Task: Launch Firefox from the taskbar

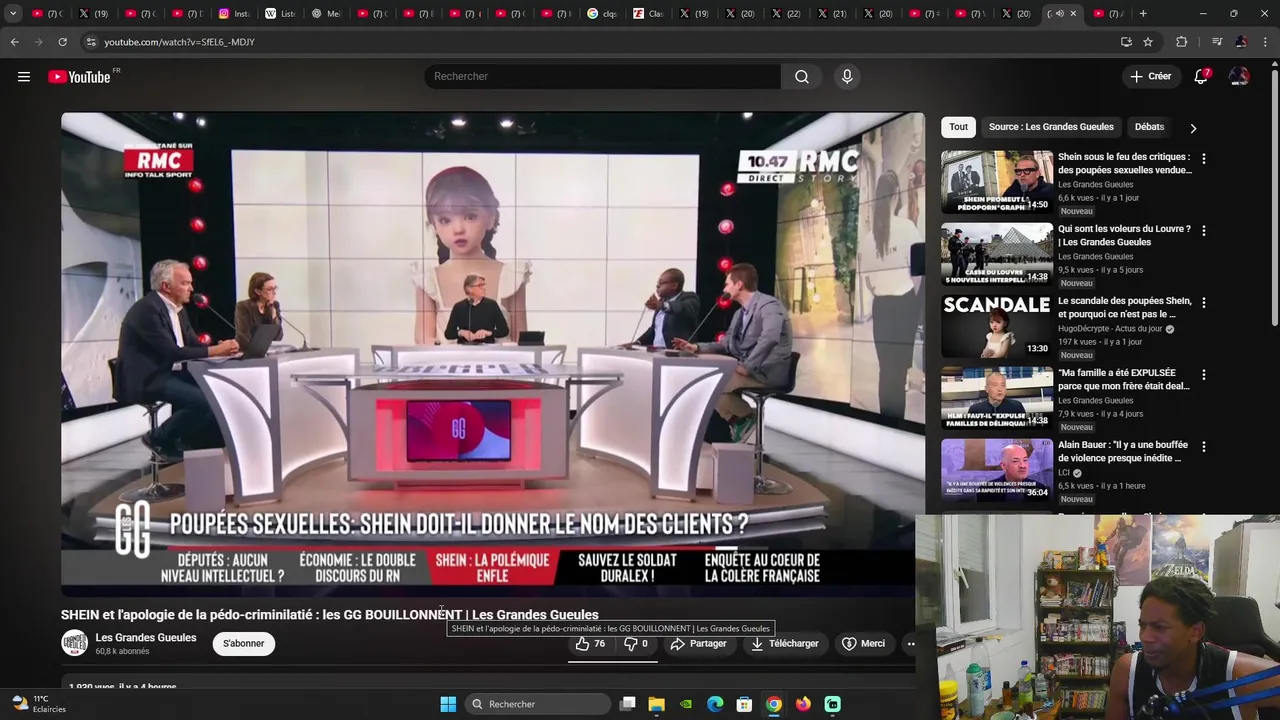Action: pyautogui.click(x=803, y=704)
